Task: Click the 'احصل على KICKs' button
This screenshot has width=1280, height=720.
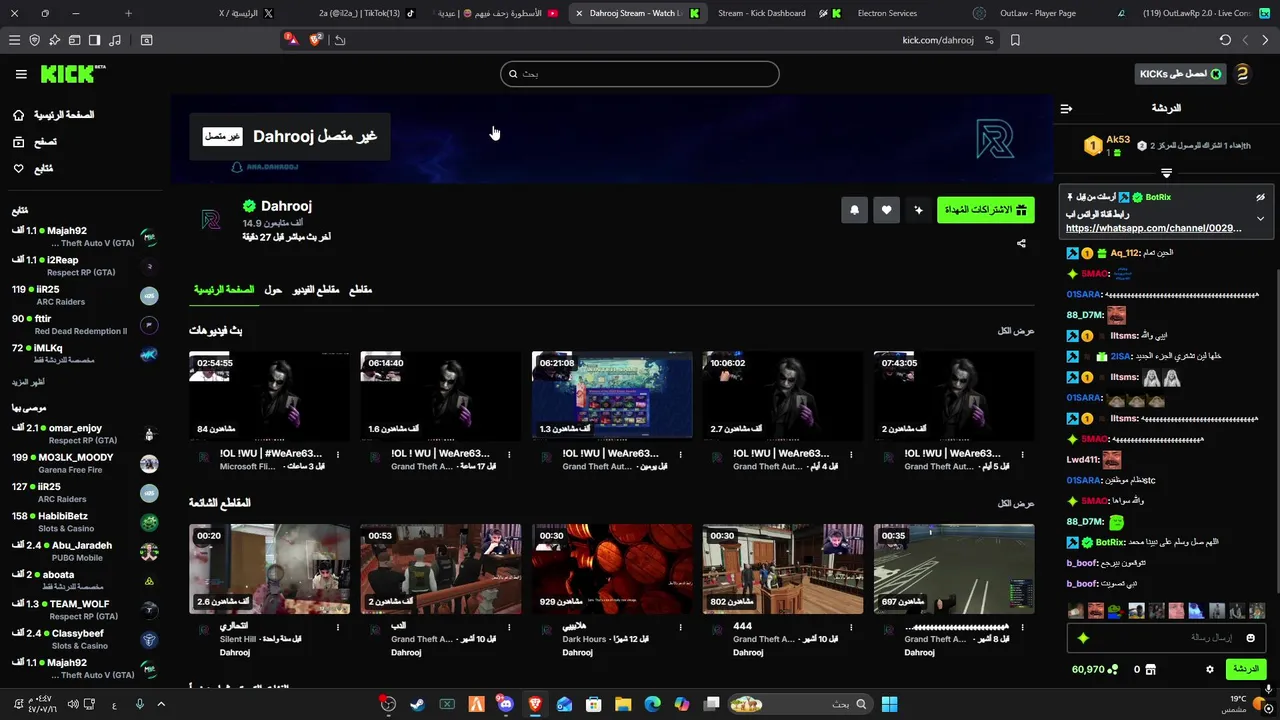Action: pyautogui.click(x=1180, y=74)
